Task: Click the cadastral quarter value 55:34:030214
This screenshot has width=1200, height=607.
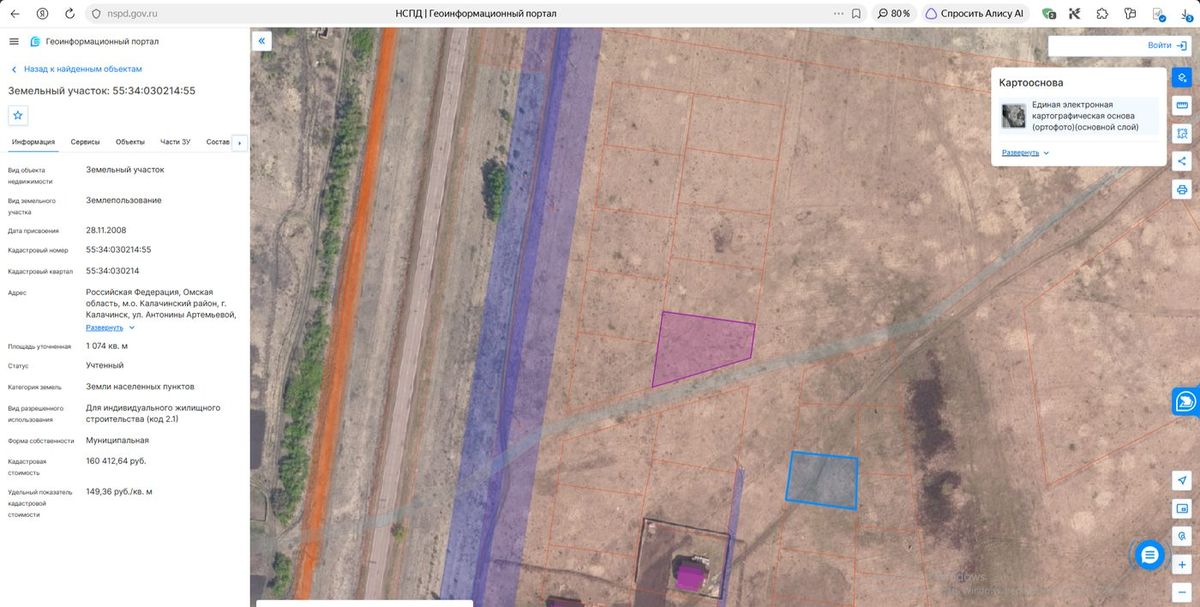Action: [113, 271]
